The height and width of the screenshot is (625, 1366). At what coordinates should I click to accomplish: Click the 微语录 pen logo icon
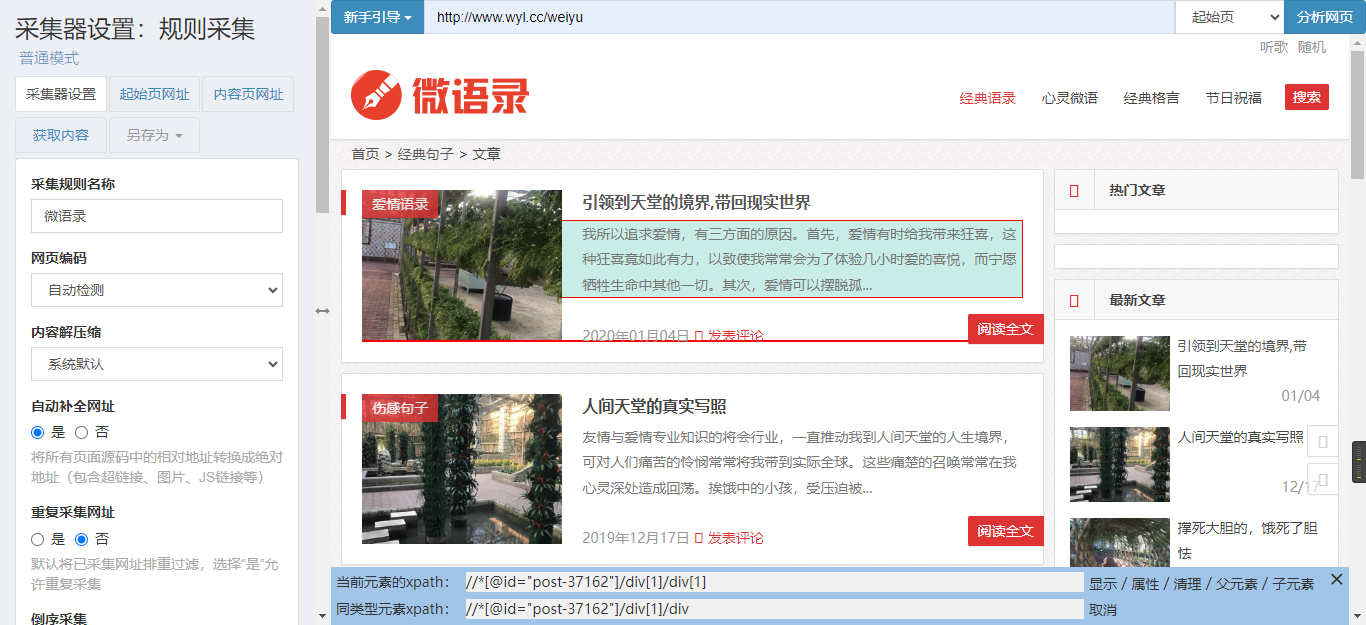pyautogui.click(x=376, y=95)
